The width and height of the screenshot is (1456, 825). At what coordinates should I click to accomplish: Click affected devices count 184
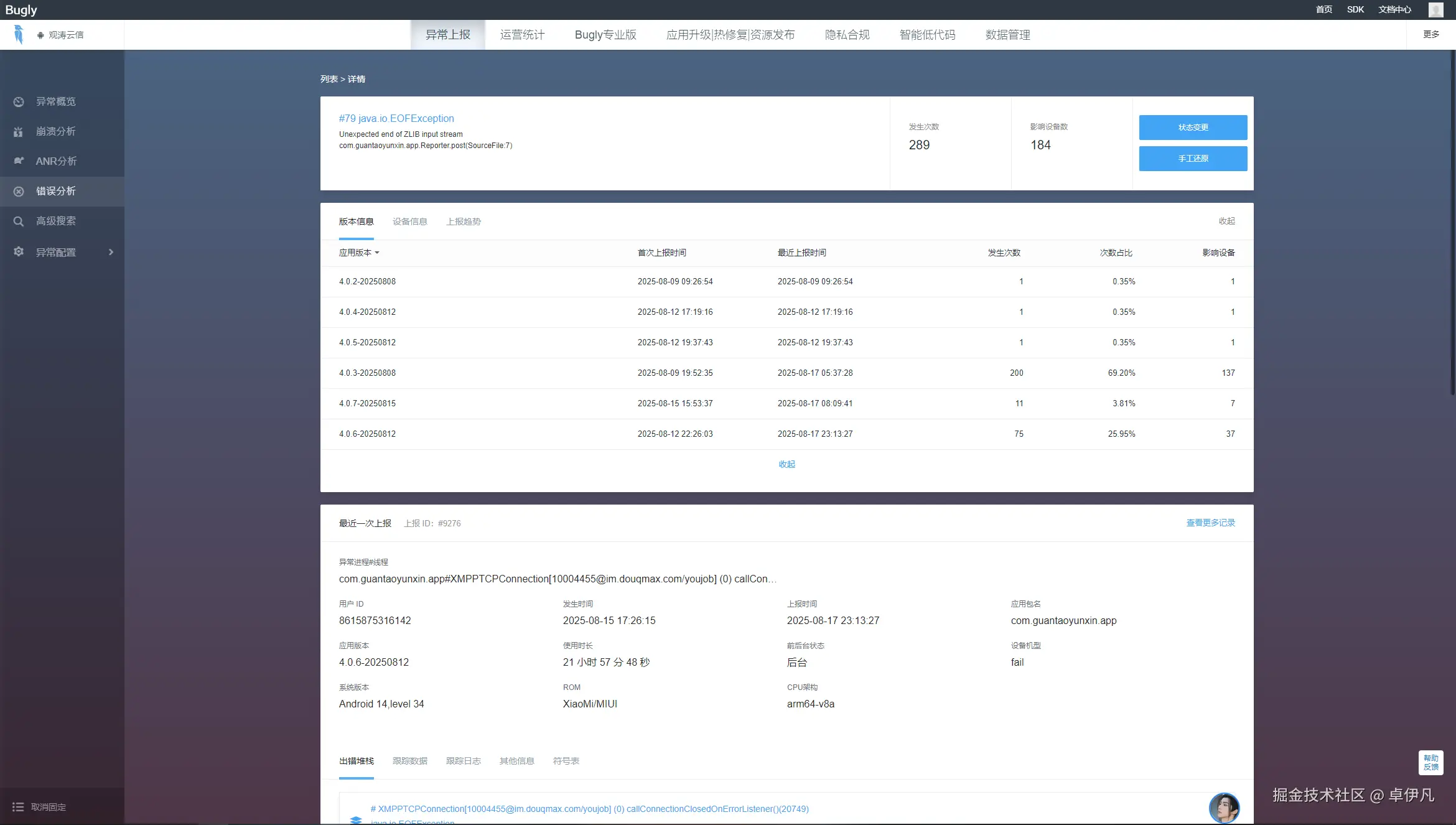coord(1040,146)
